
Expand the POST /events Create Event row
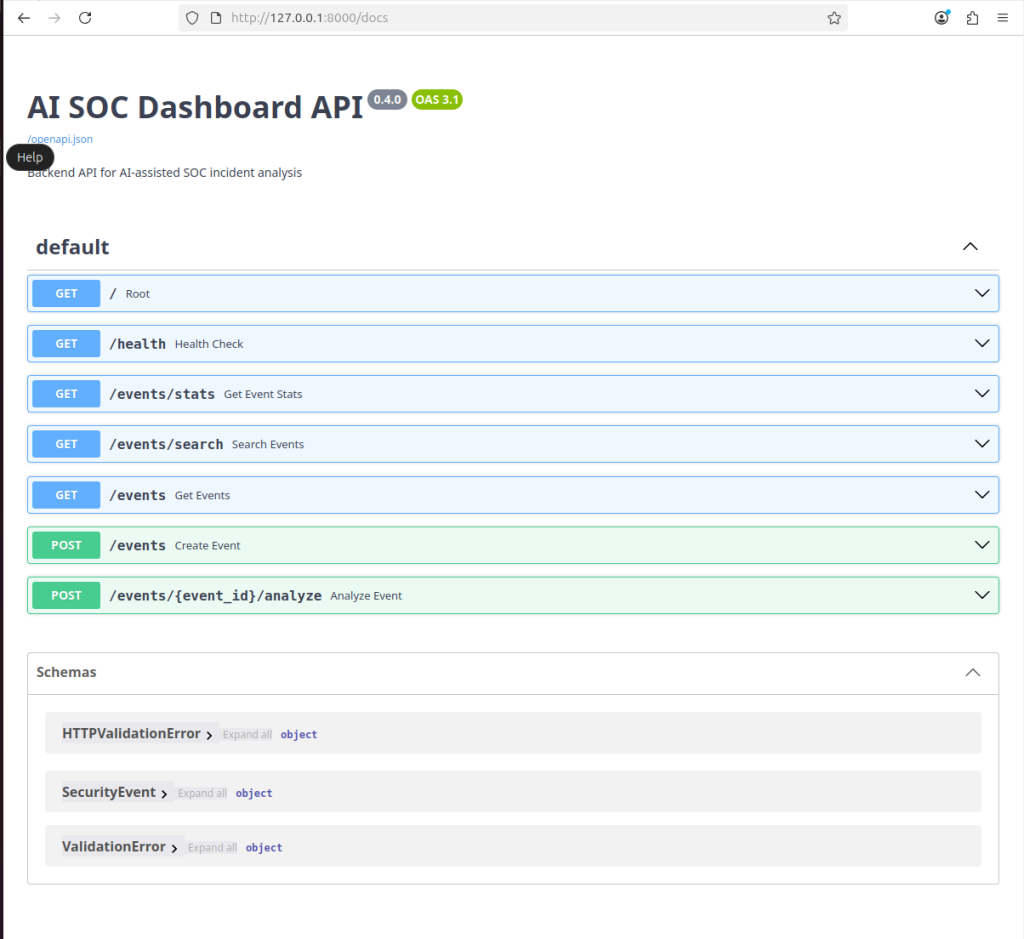point(513,545)
